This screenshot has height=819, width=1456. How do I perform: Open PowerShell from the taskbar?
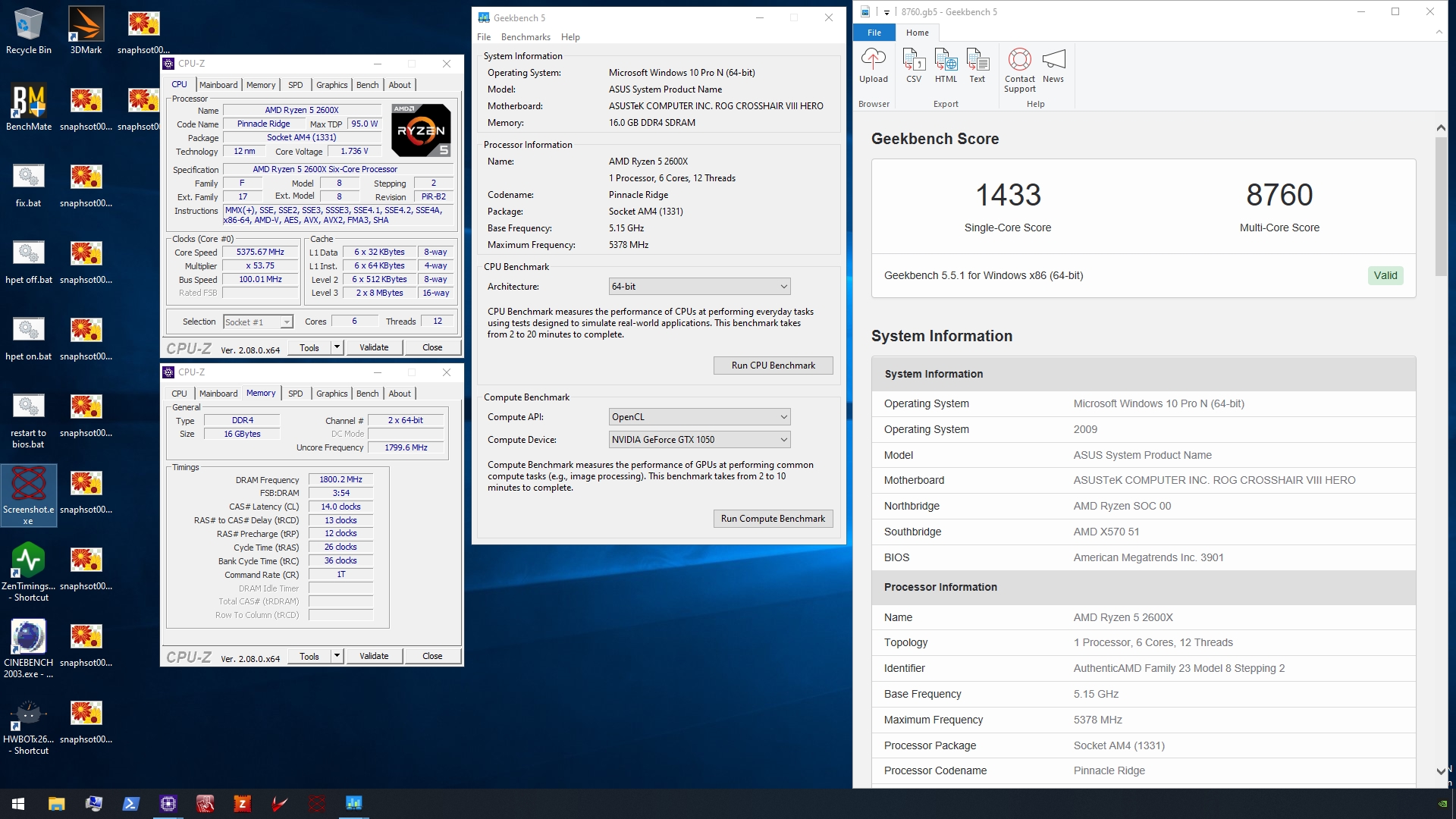point(130,804)
